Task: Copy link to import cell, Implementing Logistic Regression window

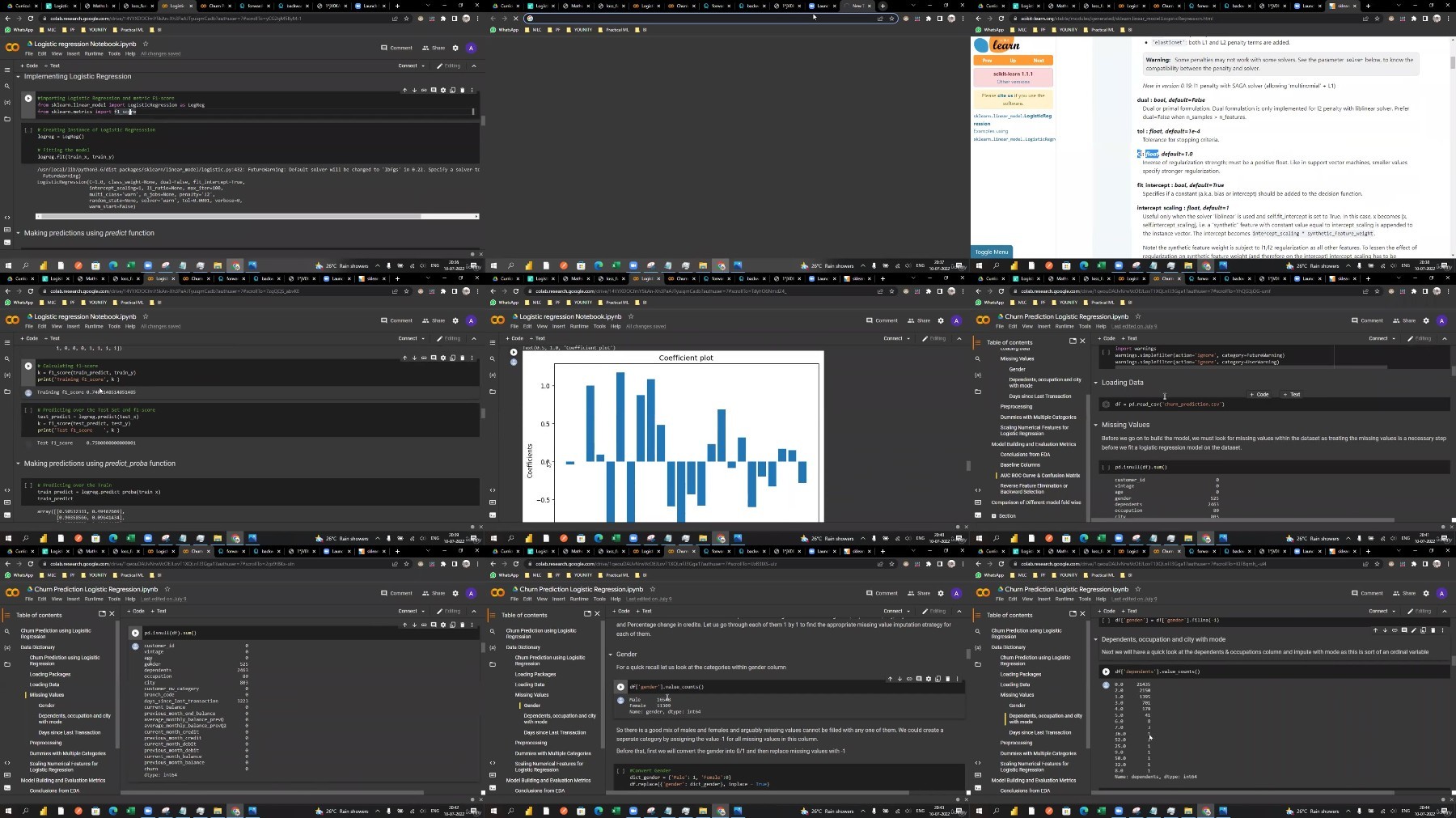Action: click(424, 90)
